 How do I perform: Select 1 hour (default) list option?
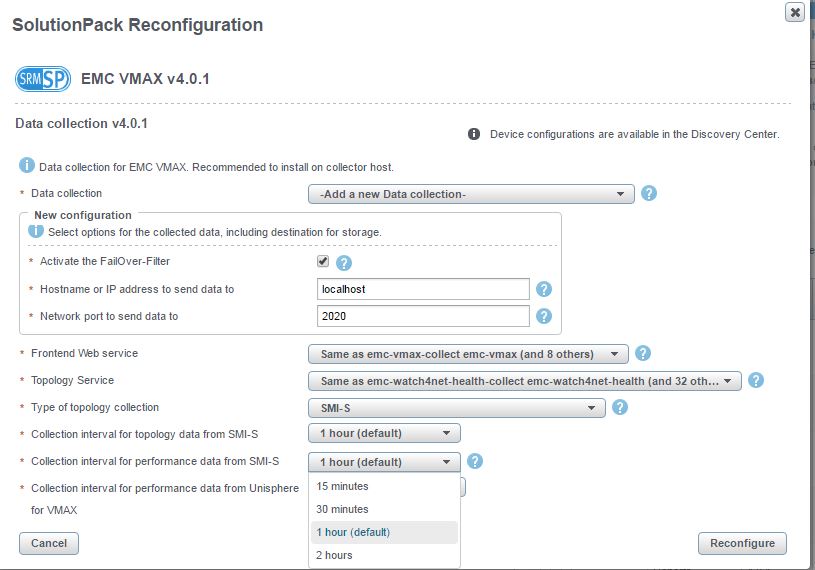384,532
